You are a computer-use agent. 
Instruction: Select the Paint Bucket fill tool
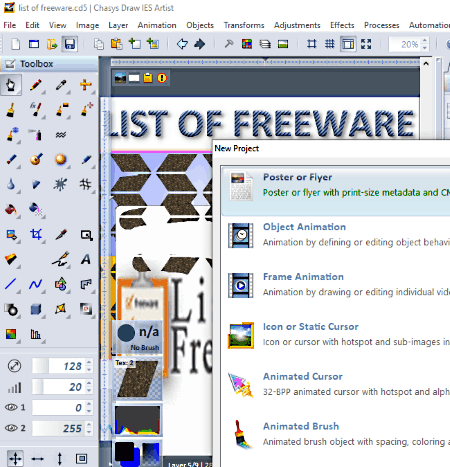(11, 209)
